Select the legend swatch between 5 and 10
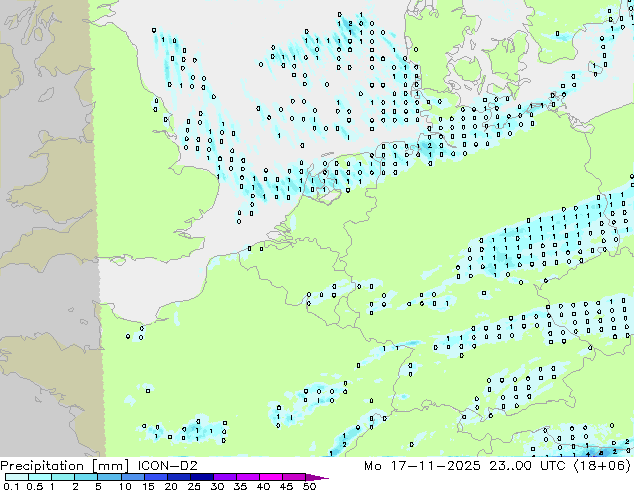The width and height of the screenshot is (634, 490). pos(110,477)
